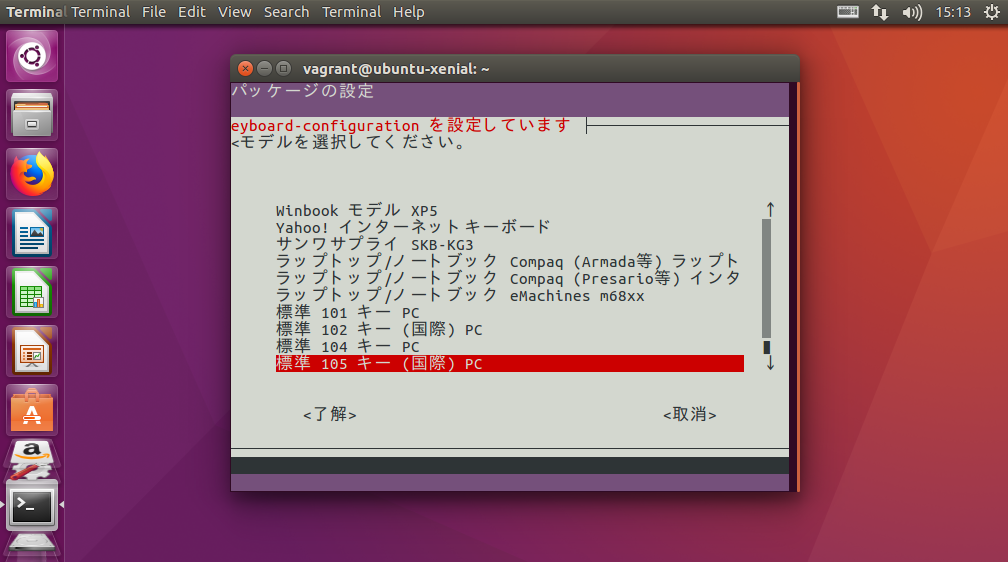This screenshot has height=562, width=1008.
Task: Open the Files manager from the dock
Action: pos(32,116)
